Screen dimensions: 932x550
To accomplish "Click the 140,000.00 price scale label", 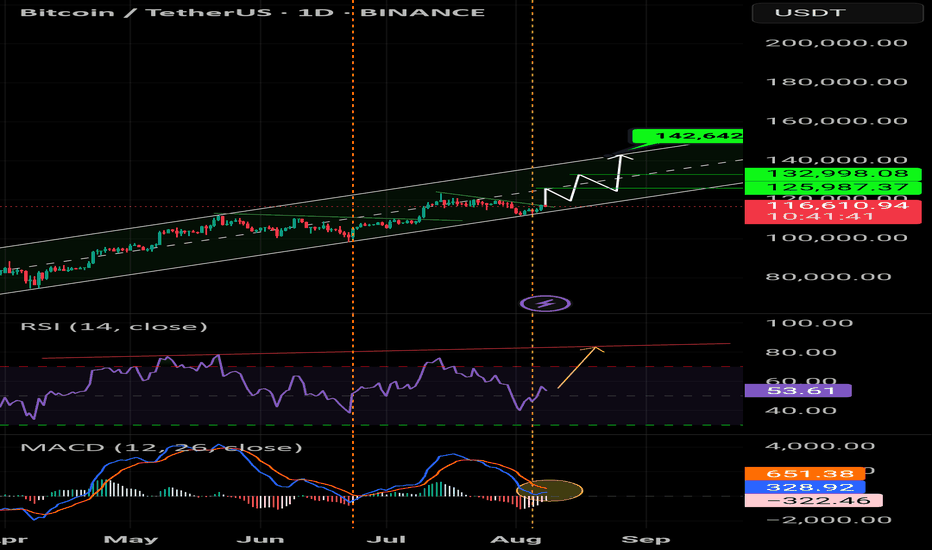I will pyautogui.click(x=836, y=160).
